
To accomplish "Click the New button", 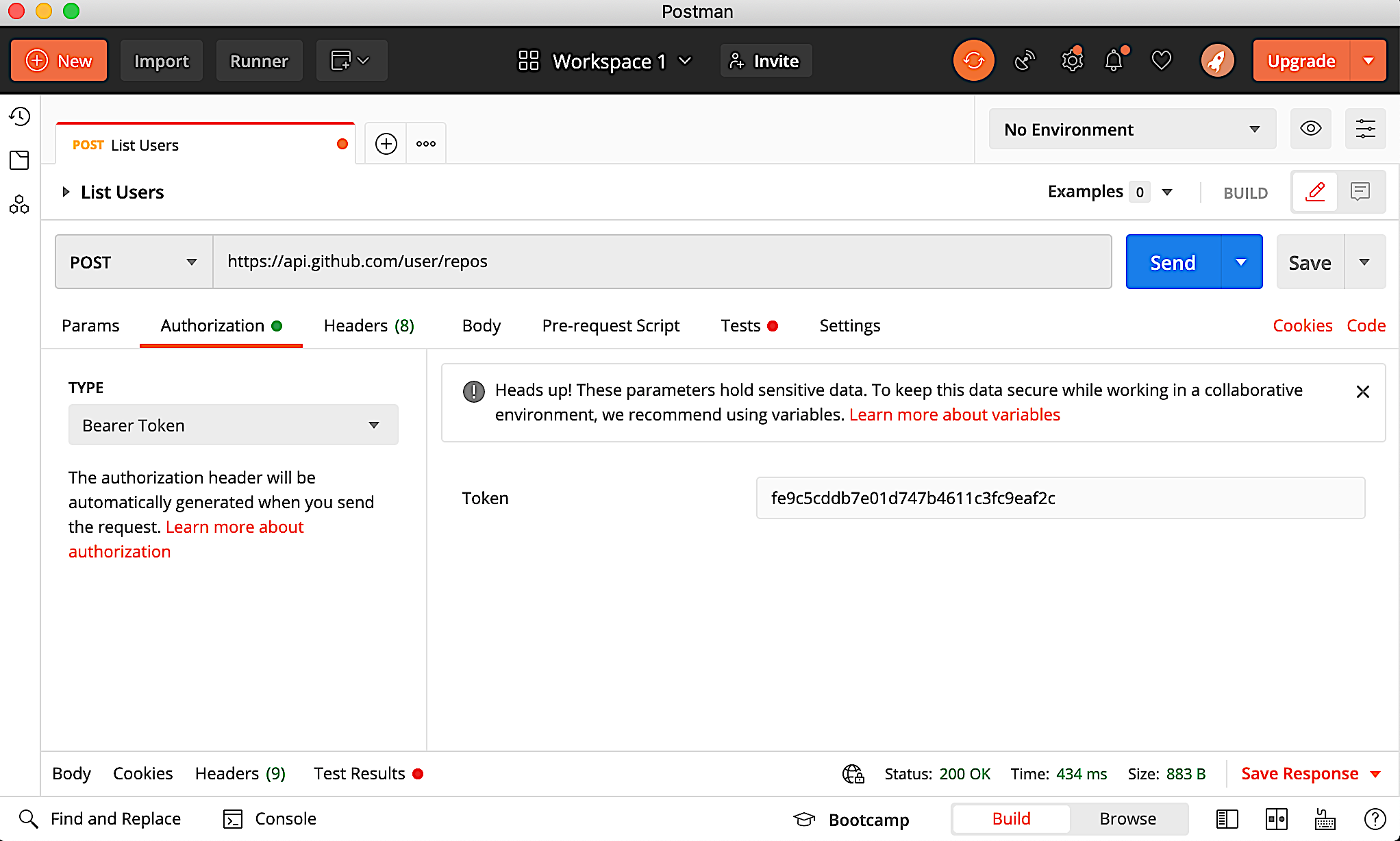I will coord(59,61).
